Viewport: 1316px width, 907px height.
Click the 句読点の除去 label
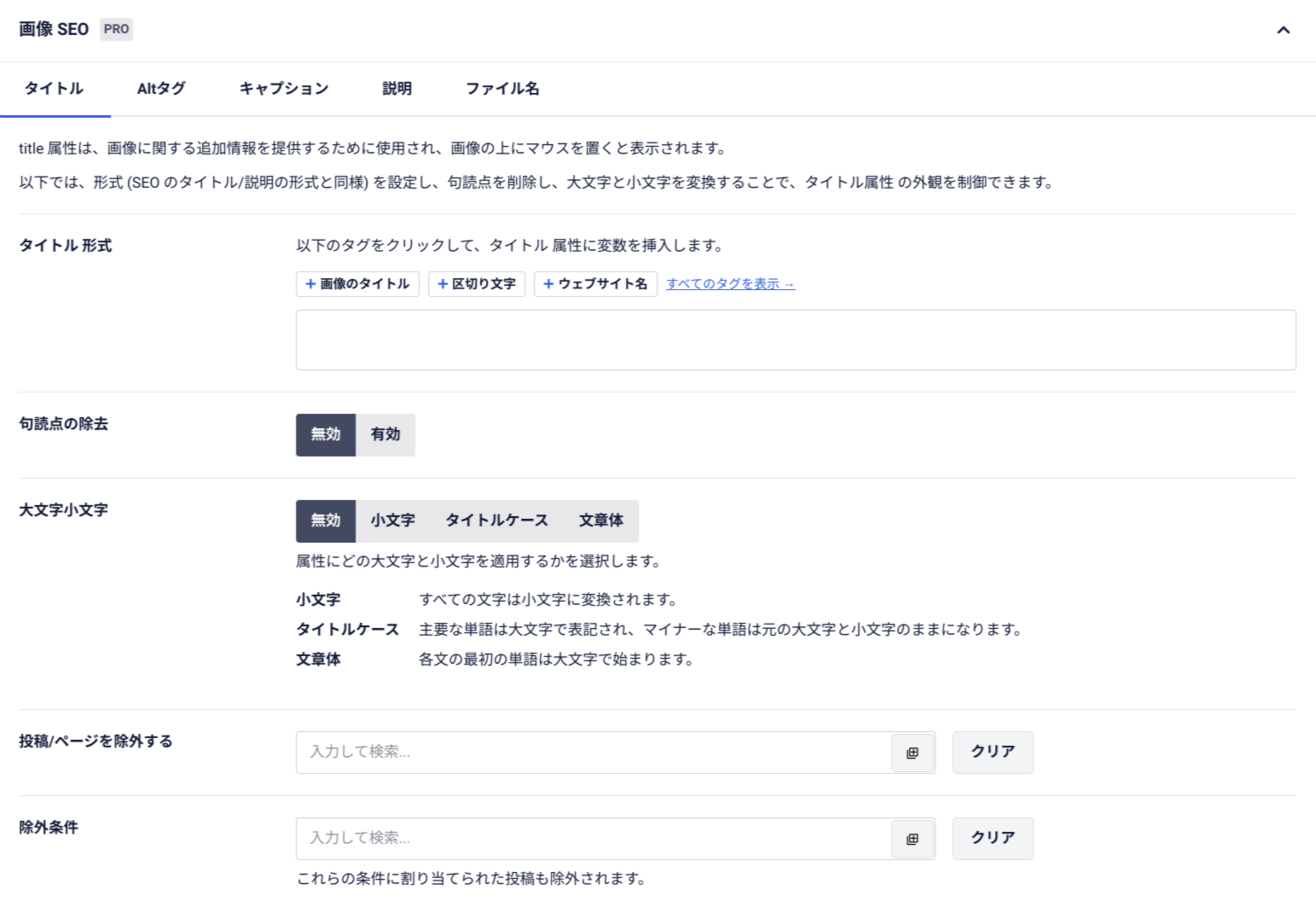pyautogui.click(x=63, y=424)
